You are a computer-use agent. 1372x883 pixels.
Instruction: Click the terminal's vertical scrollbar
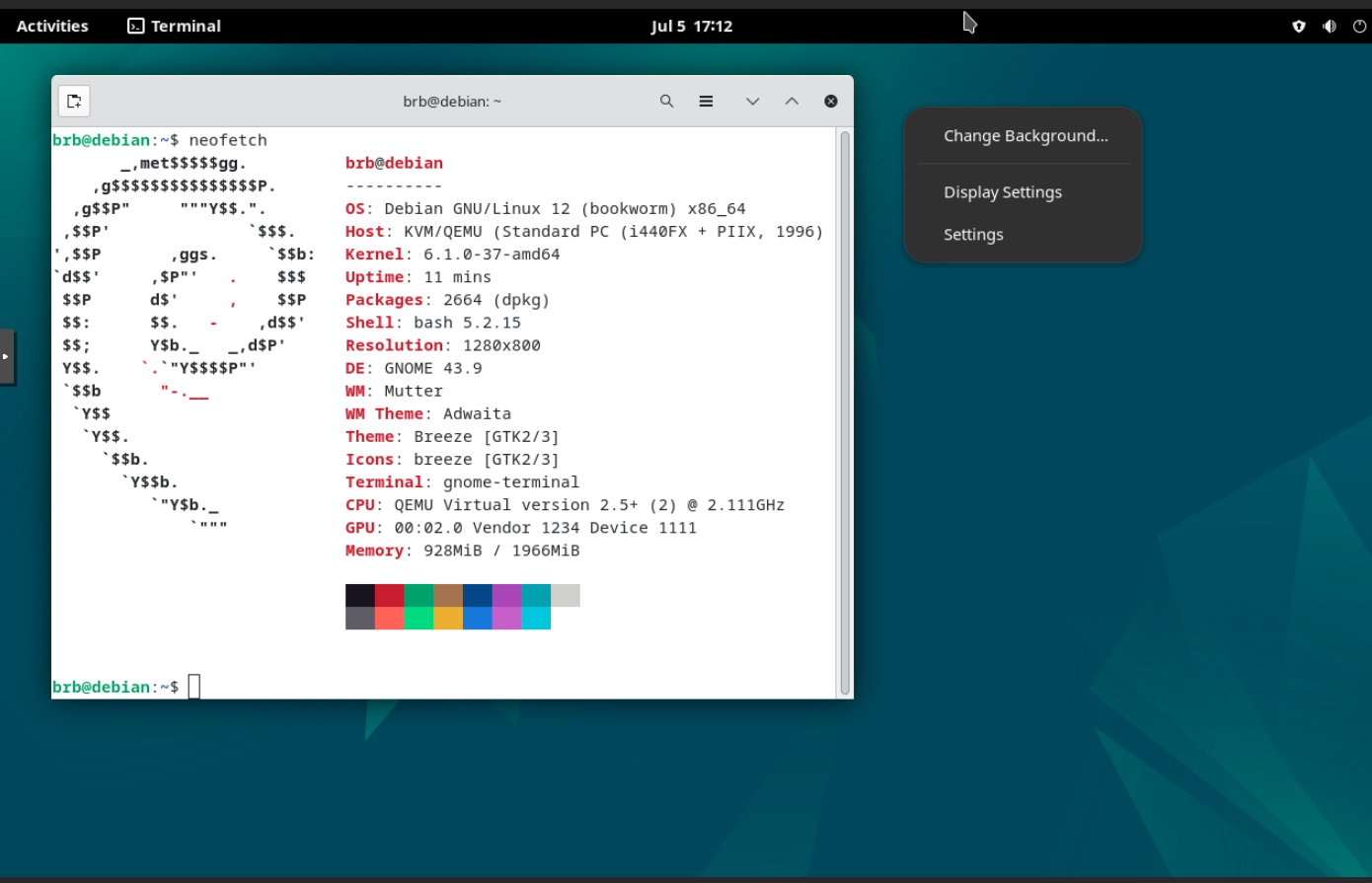pos(844,412)
